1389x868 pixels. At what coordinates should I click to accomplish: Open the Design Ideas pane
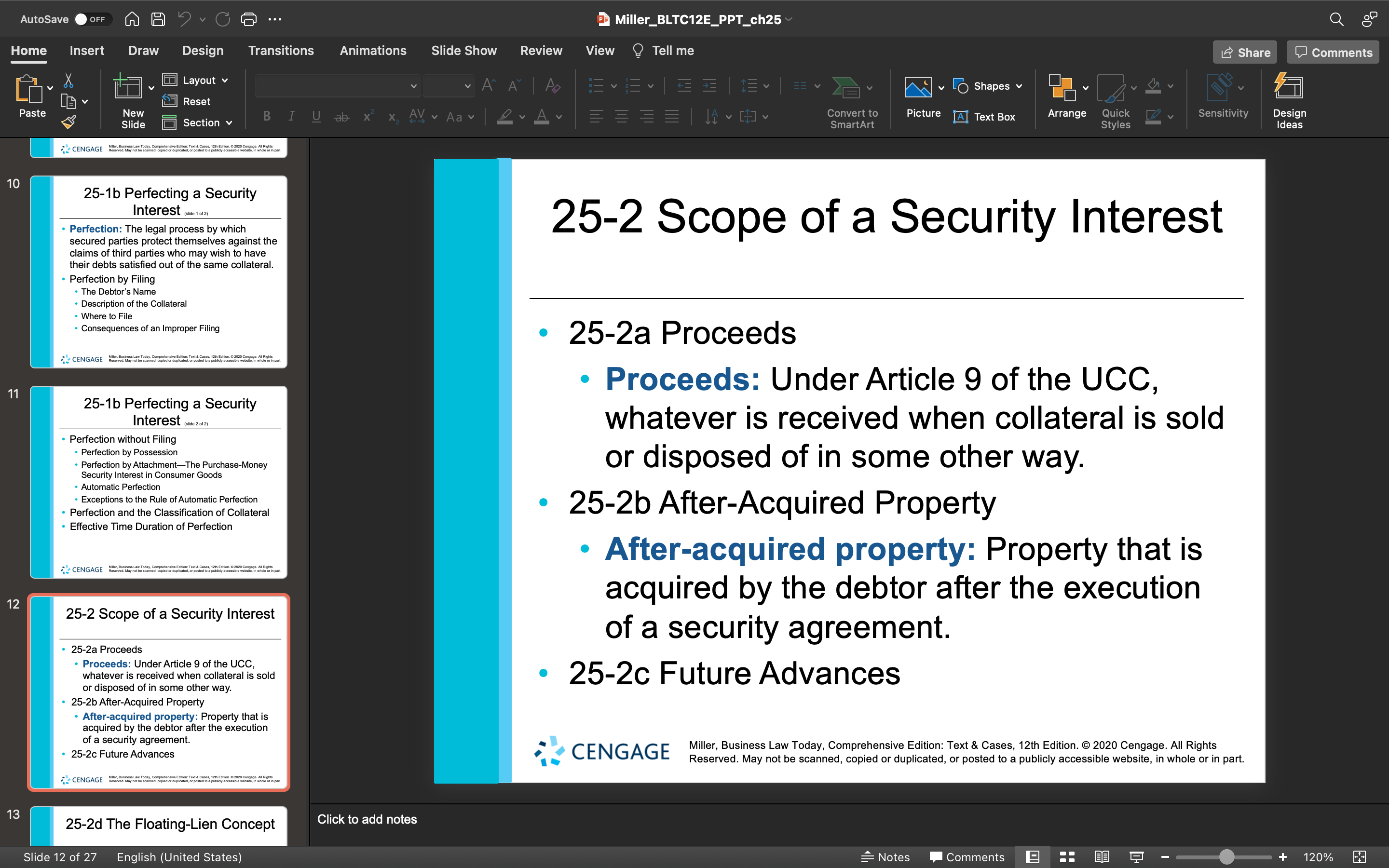tap(1289, 101)
